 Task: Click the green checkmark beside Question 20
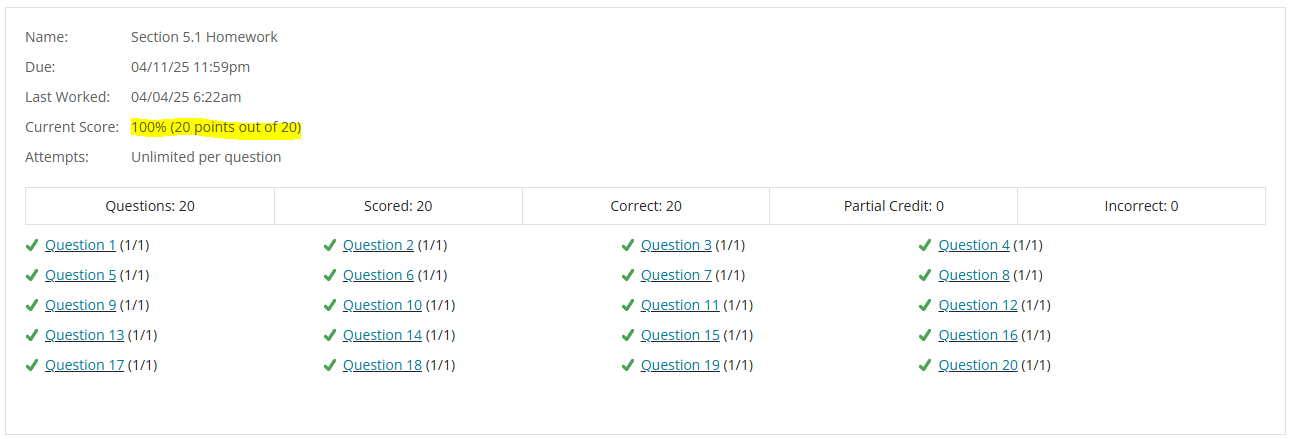pyautogui.click(x=925, y=365)
